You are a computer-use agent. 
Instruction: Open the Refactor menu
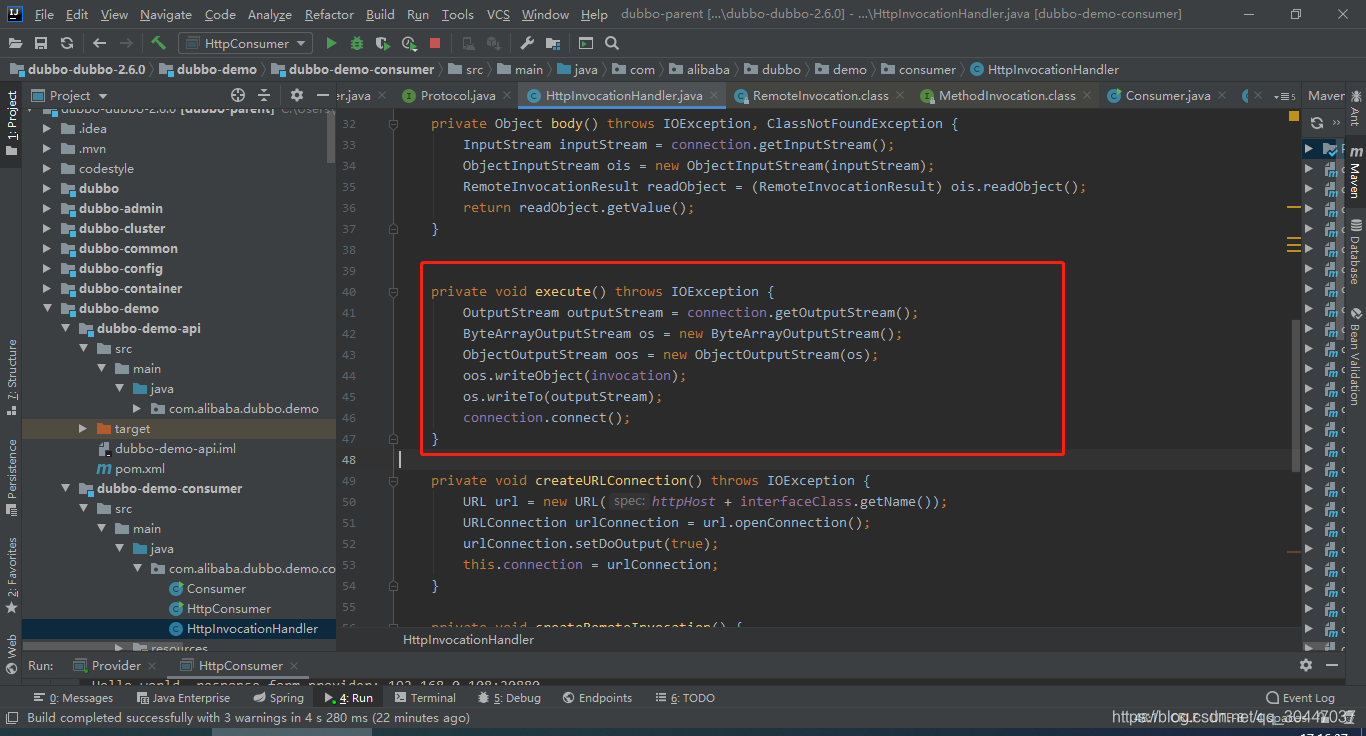[329, 14]
